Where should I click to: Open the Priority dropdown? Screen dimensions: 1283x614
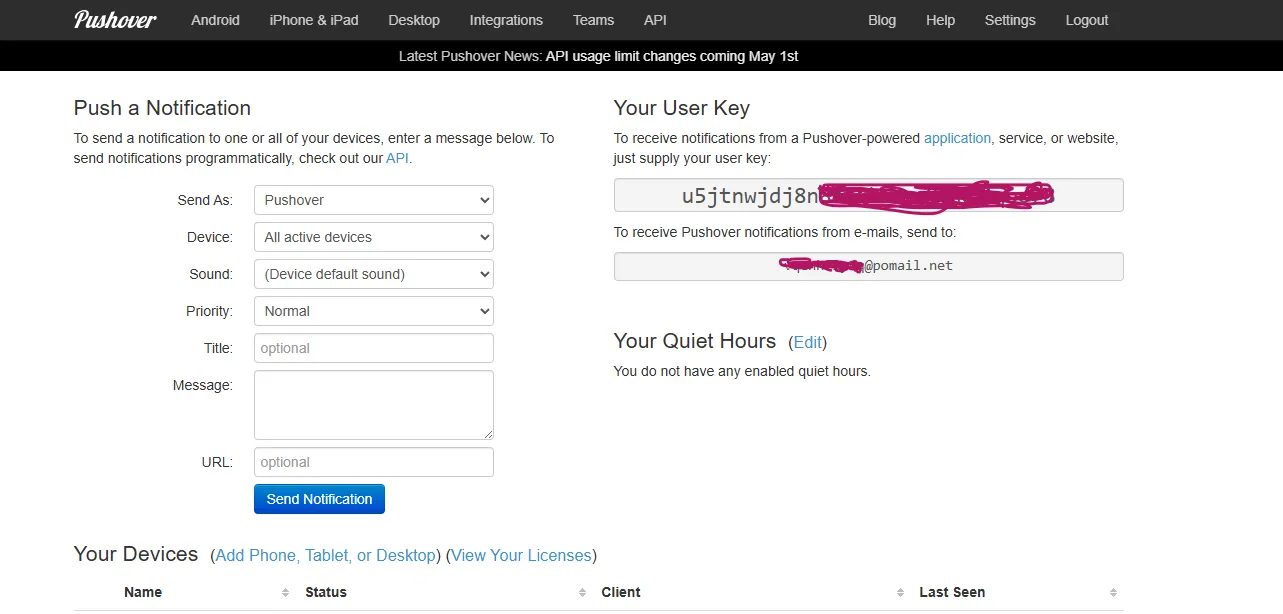[374, 311]
